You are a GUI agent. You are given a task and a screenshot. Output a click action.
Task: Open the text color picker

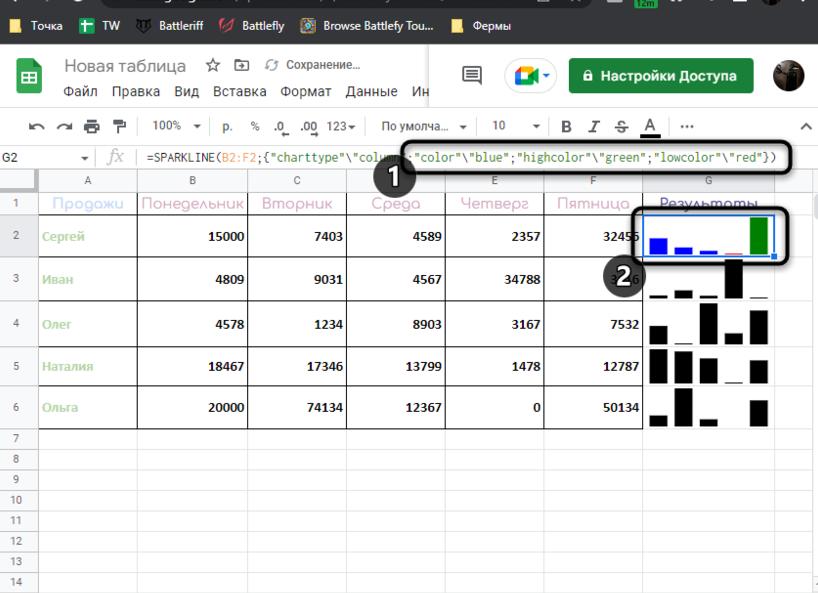650,126
